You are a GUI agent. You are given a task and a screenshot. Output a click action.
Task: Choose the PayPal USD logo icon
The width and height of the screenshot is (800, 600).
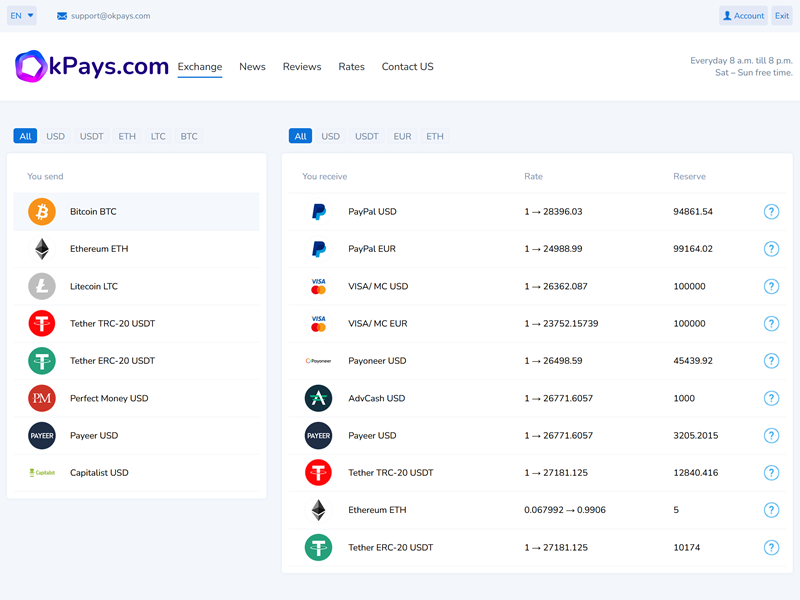tap(318, 212)
